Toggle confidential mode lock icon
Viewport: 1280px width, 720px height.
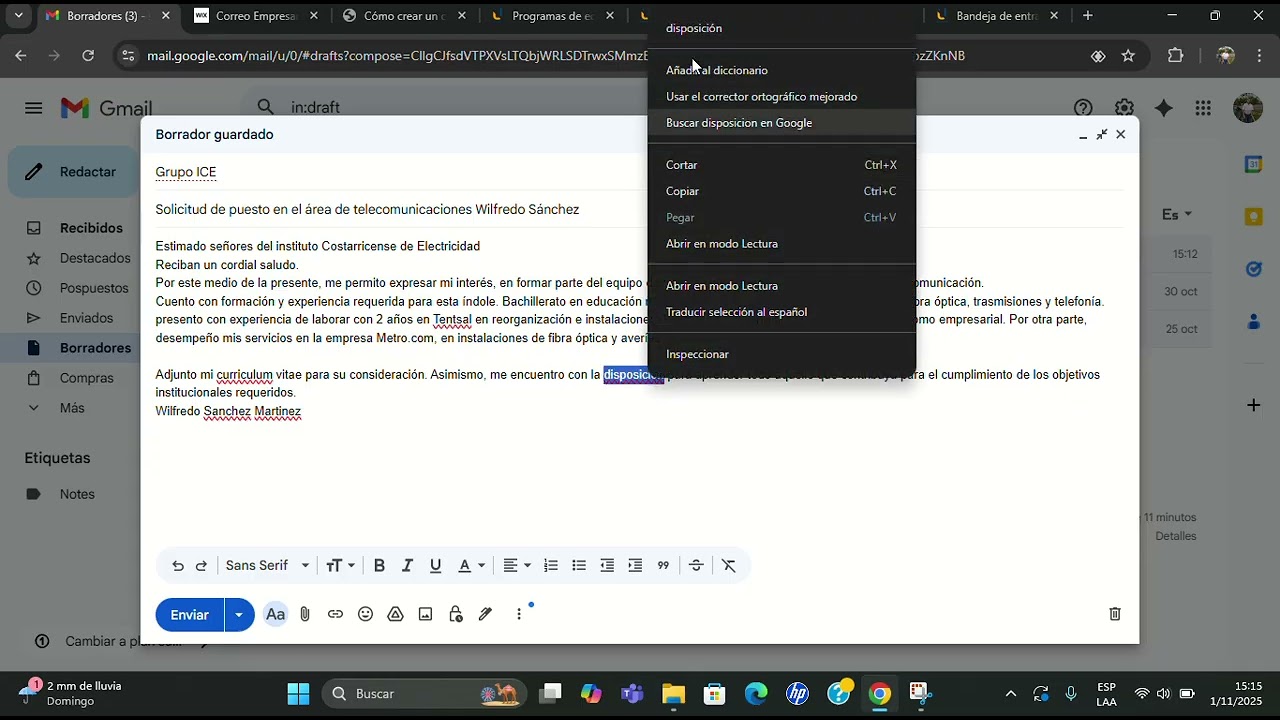pos(455,614)
